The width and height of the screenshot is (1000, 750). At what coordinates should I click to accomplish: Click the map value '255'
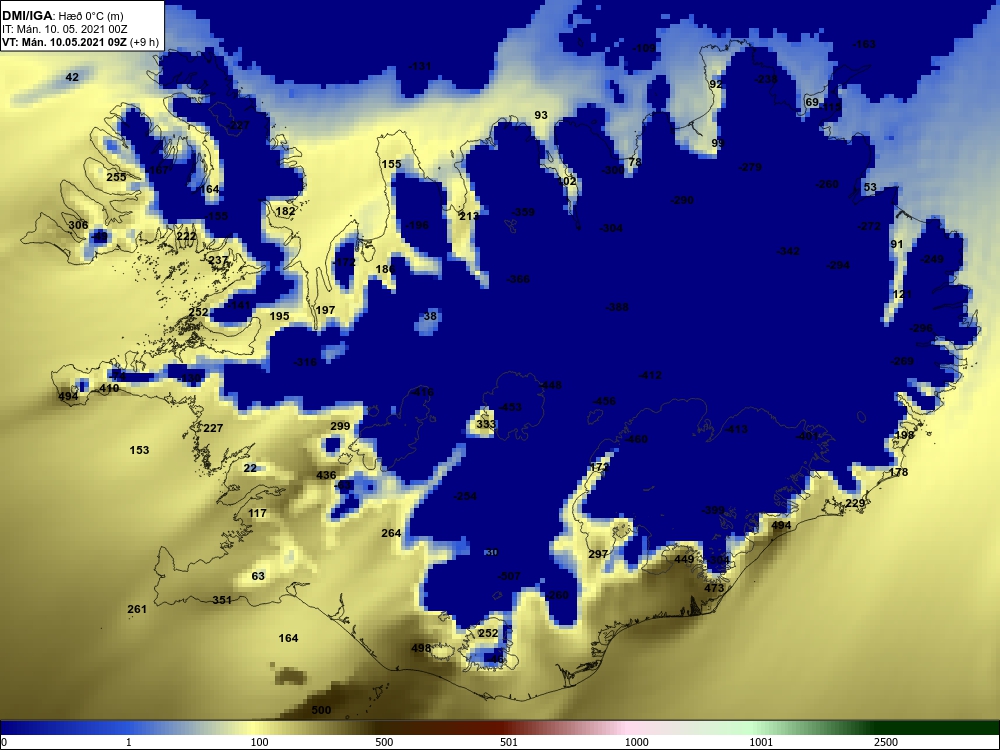tap(116, 177)
